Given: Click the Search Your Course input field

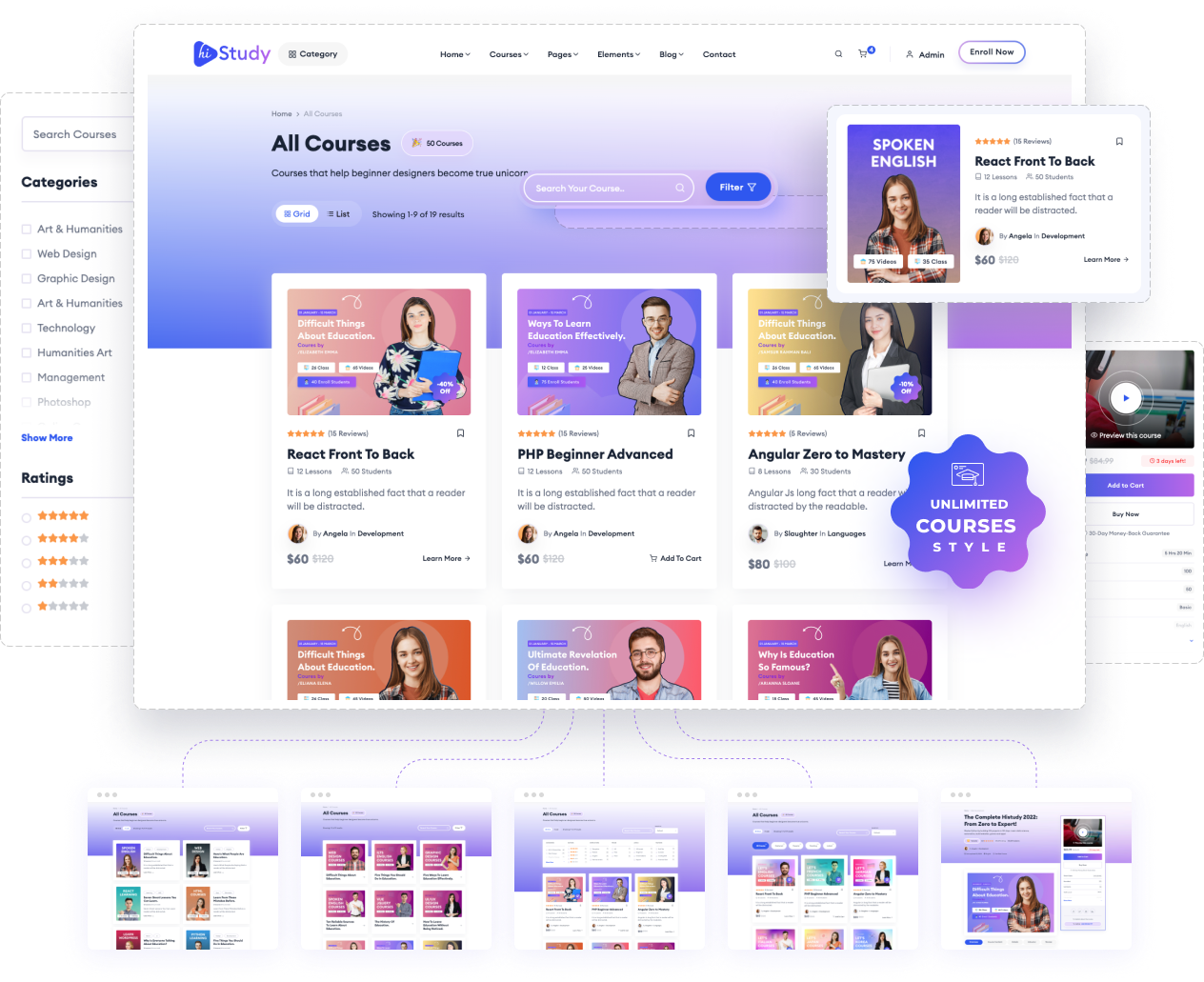Looking at the screenshot, I should [x=600, y=189].
